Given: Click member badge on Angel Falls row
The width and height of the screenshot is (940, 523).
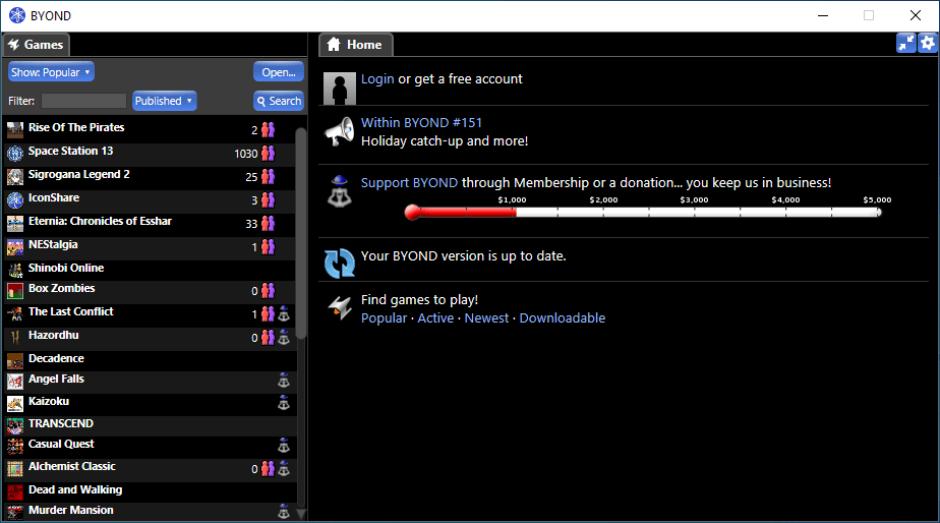Looking at the screenshot, I should click(x=284, y=381).
